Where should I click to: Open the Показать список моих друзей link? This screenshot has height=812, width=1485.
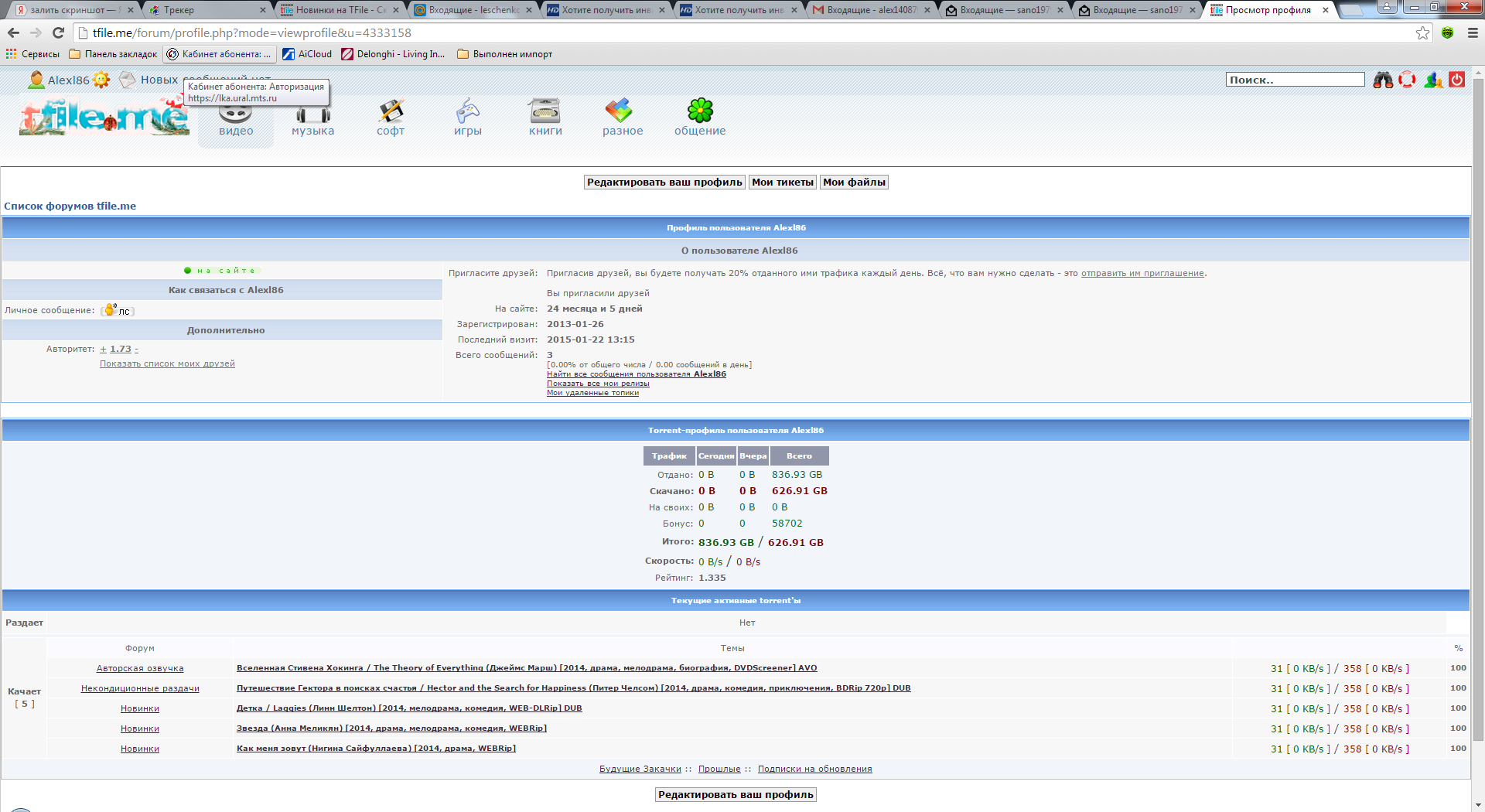(x=167, y=364)
